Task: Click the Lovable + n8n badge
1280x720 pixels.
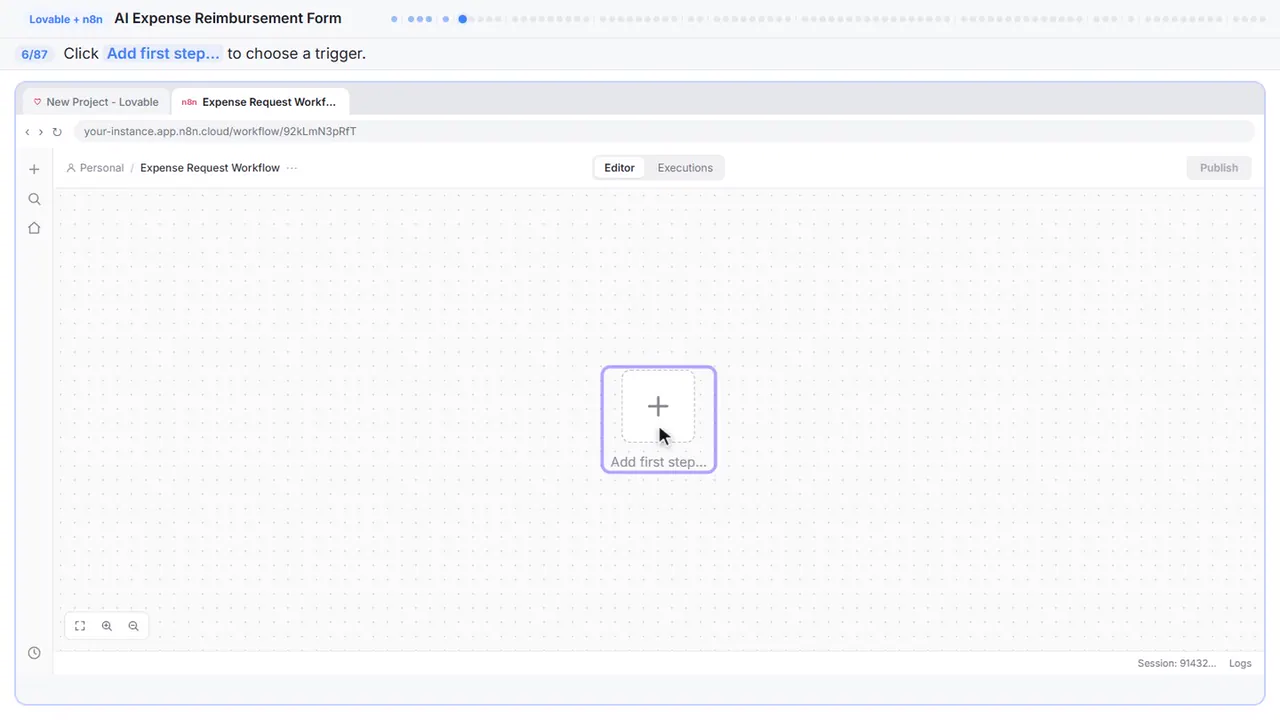Action: click(x=66, y=19)
